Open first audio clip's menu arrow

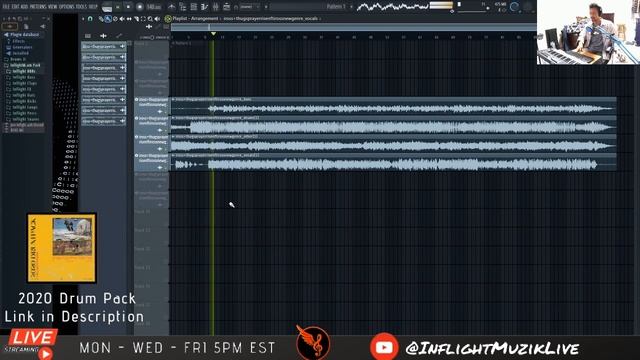pos(173,99)
